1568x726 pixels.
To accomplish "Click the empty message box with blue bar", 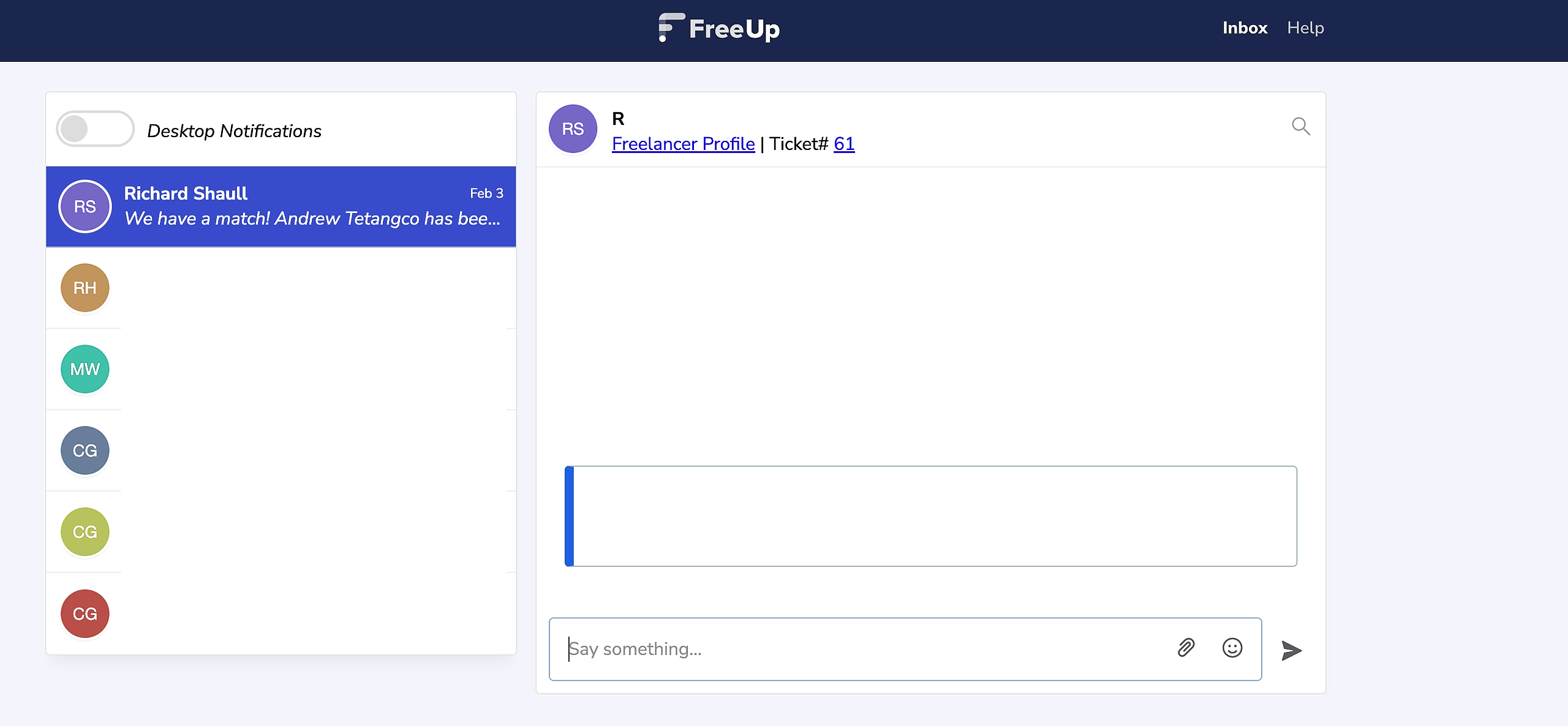I will [930, 516].
